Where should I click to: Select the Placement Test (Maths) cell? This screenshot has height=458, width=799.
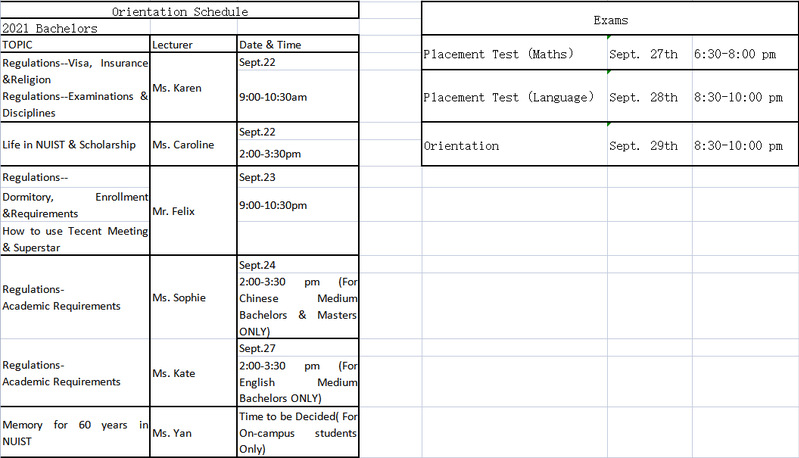click(514, 54)
